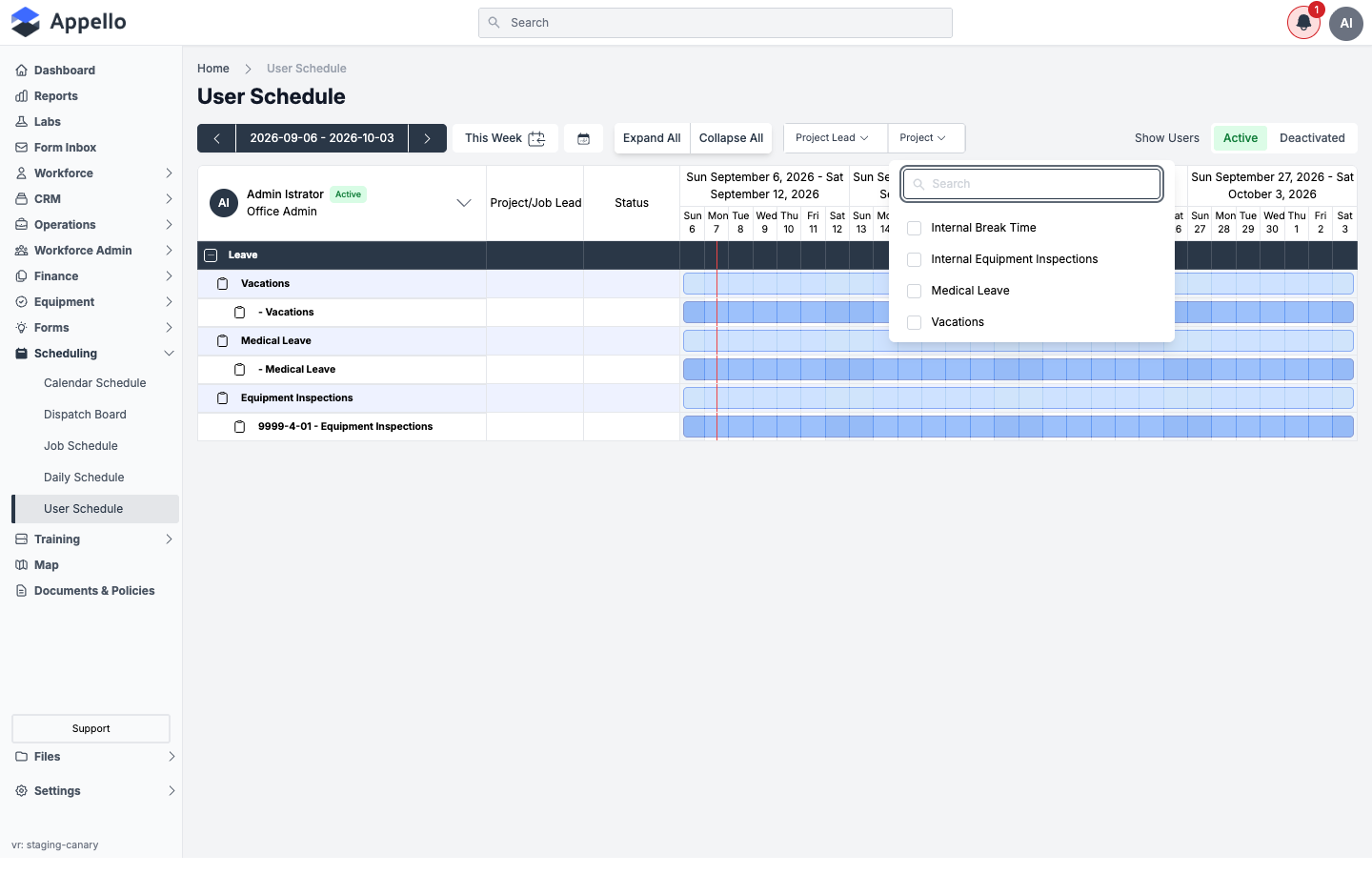Open Job Schedule menu item

click(95, 446)
